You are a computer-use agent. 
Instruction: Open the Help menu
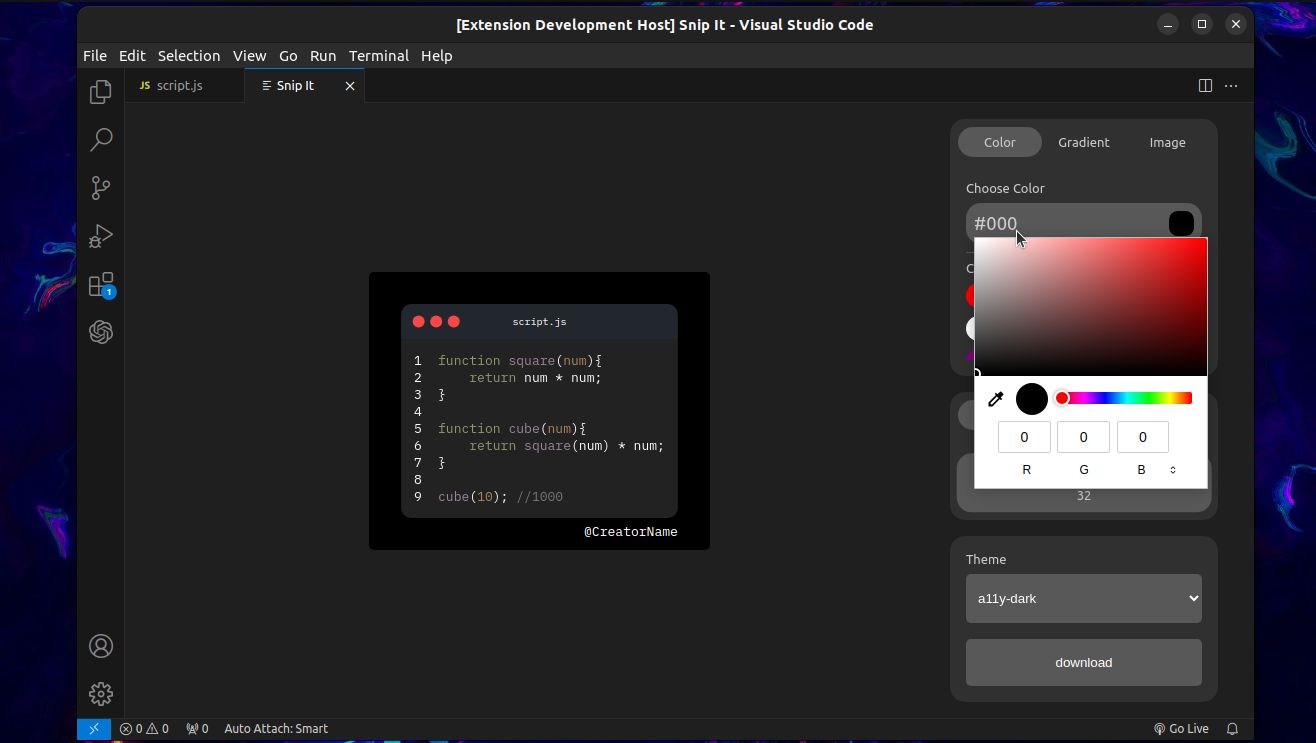437,56
